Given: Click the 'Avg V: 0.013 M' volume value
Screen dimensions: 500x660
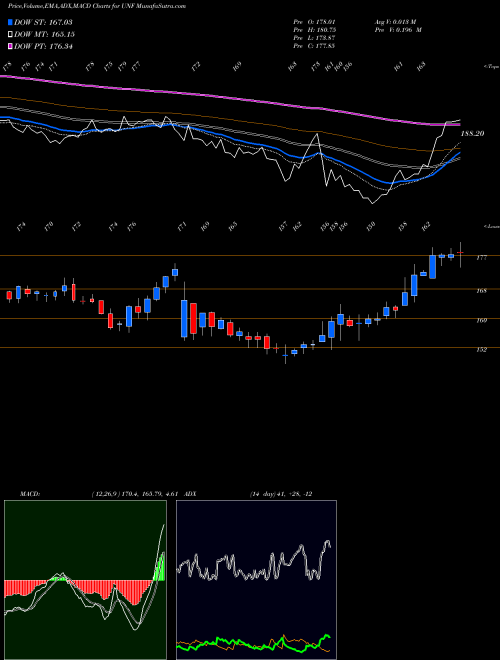Looking at the screenshot, I should coord(396,22).
